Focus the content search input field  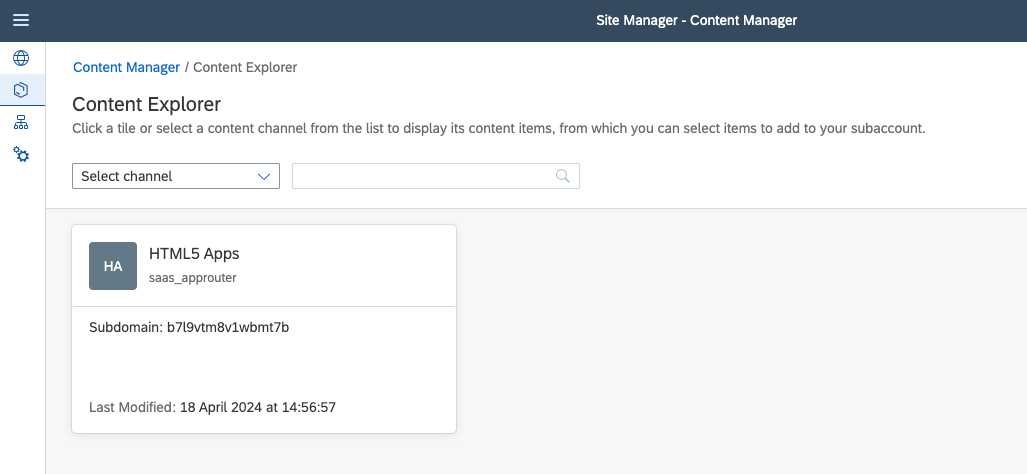tap(422, 176)
